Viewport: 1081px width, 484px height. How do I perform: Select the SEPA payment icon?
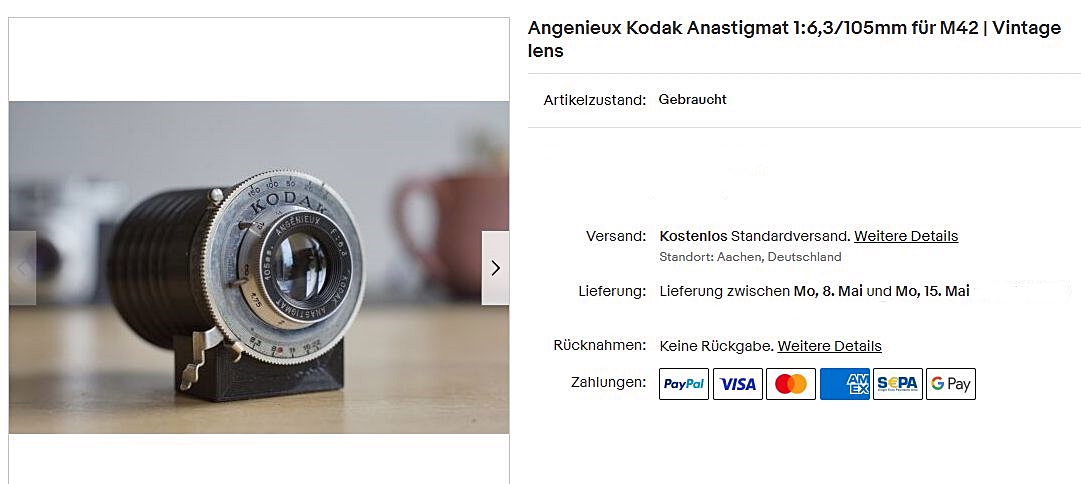898,384
